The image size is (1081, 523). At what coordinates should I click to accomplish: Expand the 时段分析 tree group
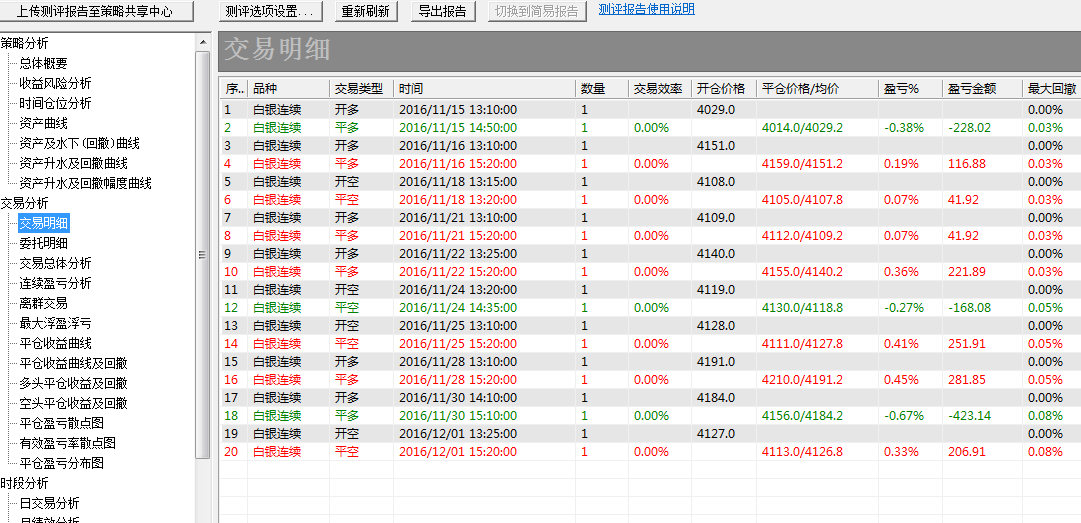24,483
